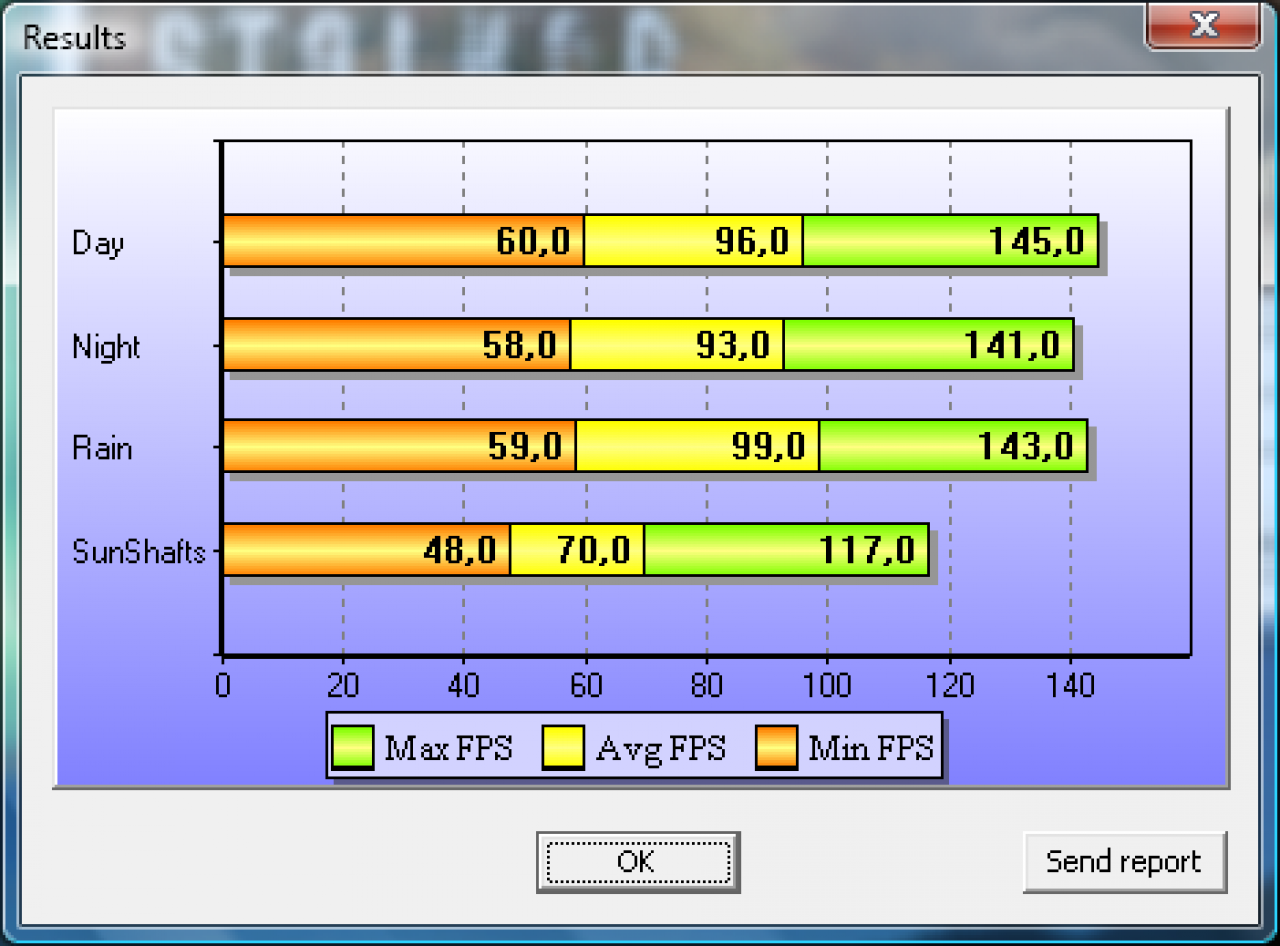Viewport: 1280px width, 946px height.
Task: Click the Rain maximum value 143,0
Action: point(1026,446)
